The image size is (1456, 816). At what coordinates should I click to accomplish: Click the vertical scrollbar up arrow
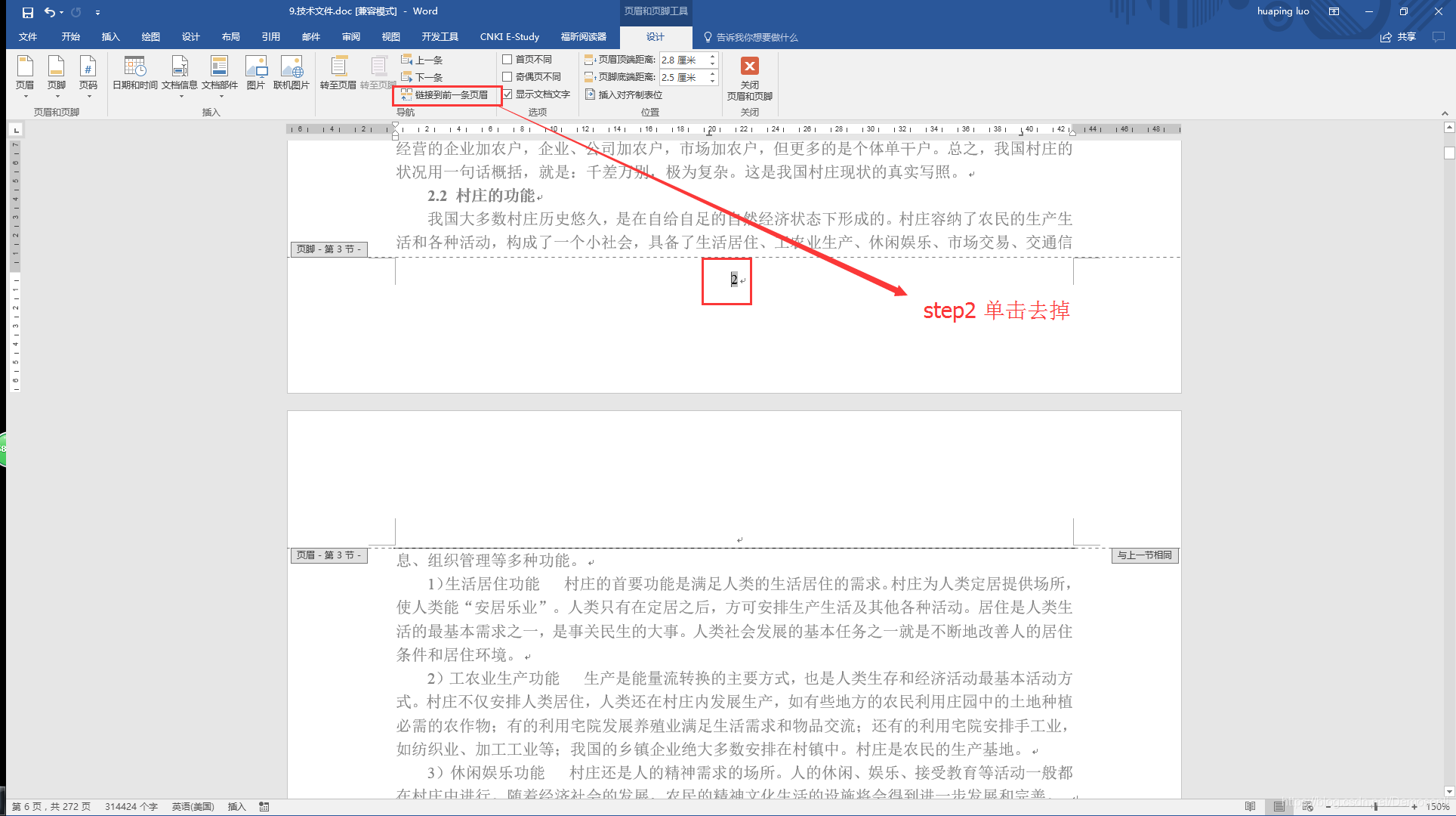1448,128
